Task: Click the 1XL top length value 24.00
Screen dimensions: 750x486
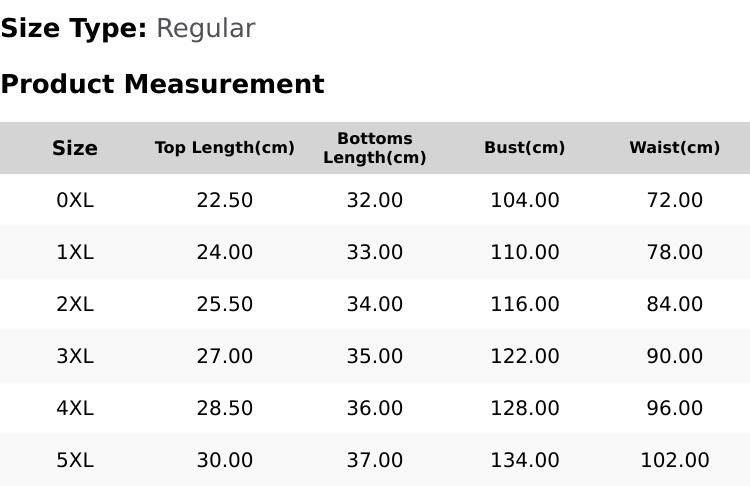Action: tap(225, 252)
